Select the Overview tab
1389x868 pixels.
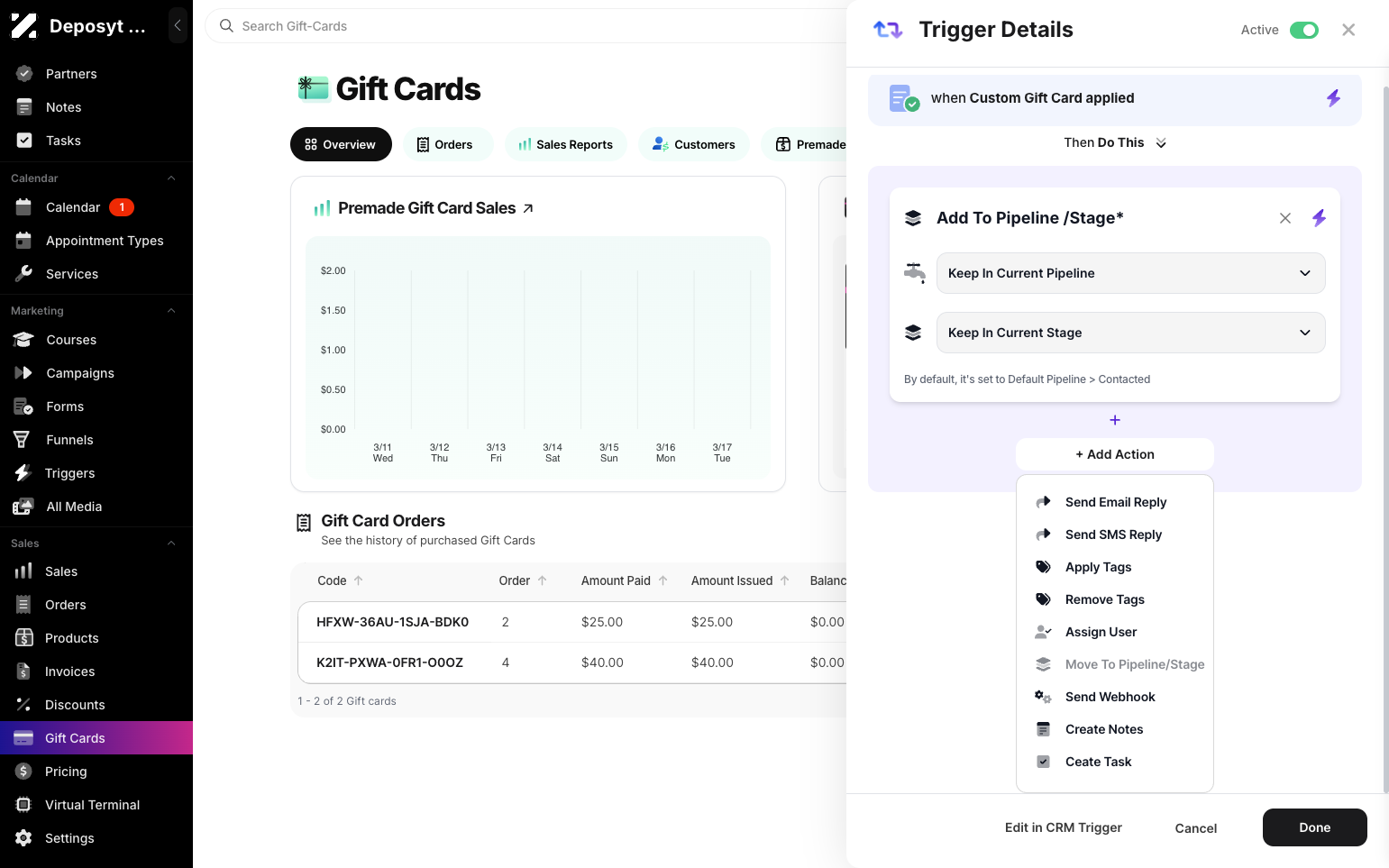(x=341, y=144)
